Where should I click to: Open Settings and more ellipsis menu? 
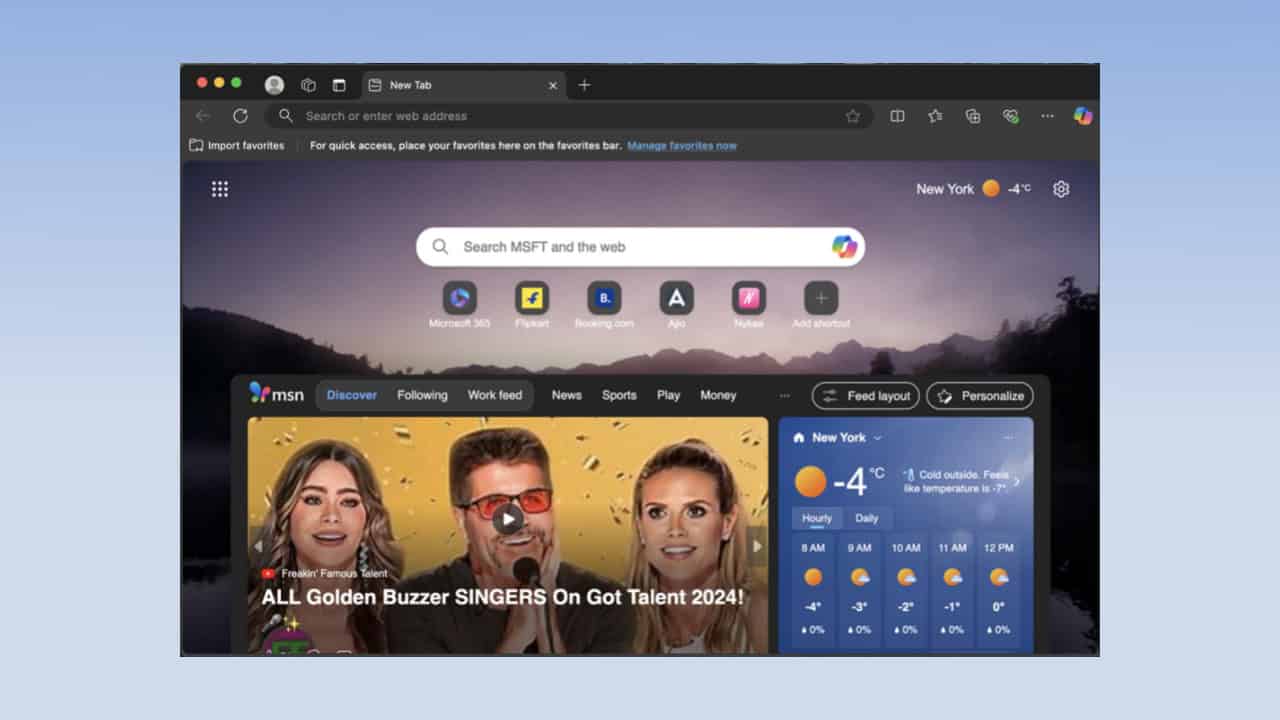tap(1047, 116)
